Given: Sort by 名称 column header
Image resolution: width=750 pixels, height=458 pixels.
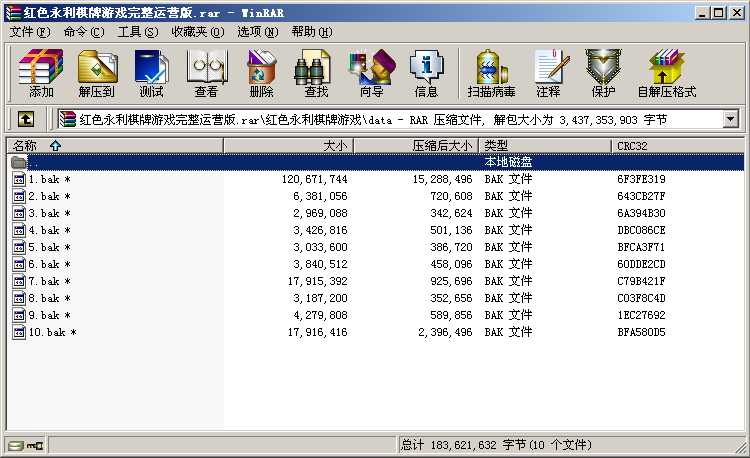Looking at the screenshot, I should [115, 145].
